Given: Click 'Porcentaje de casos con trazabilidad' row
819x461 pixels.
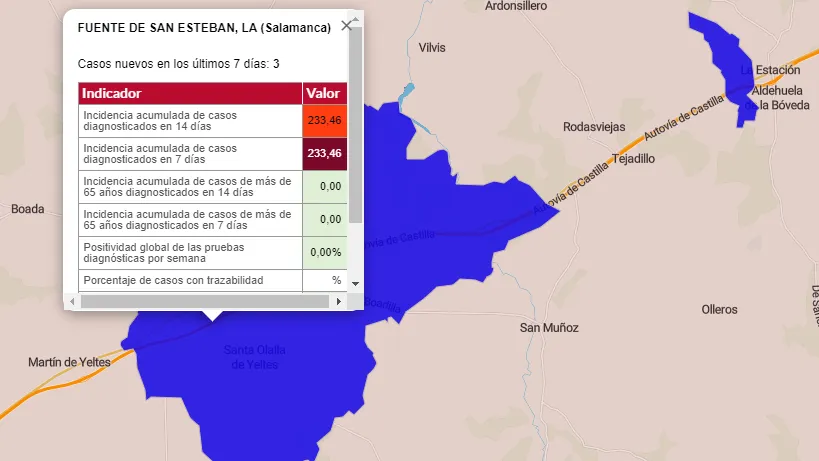Looking at the screenshot, I should [190, 280].
